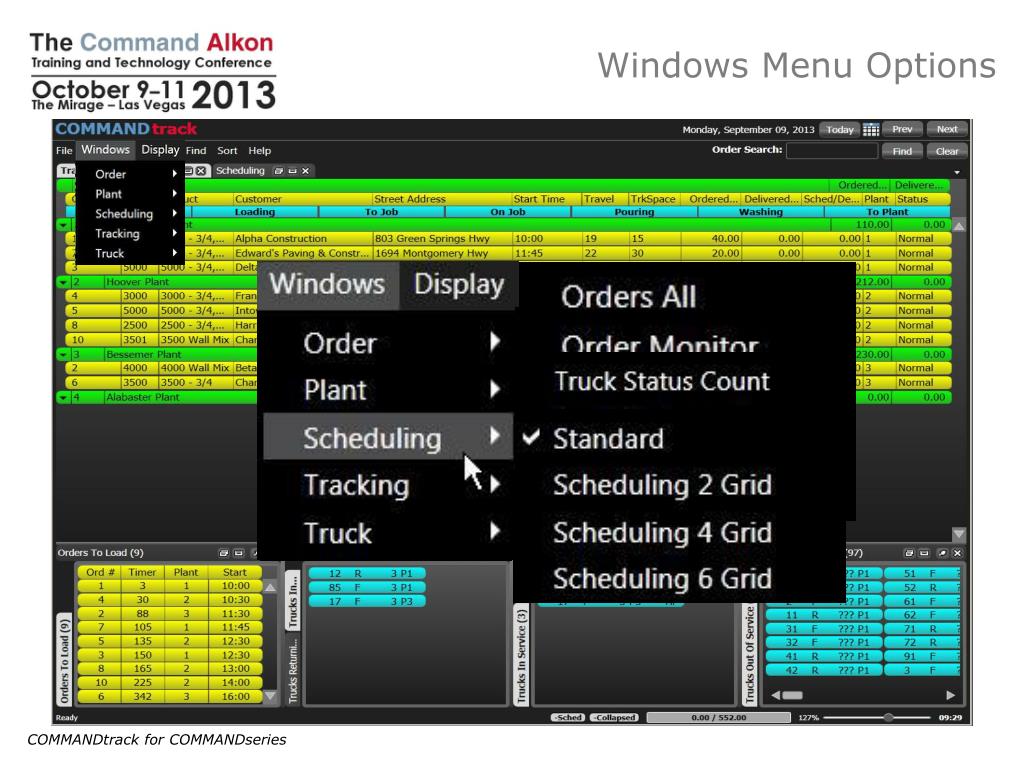1024x768 pixels.
Task: Open the File menu
Action: click(x=64, y=150)
